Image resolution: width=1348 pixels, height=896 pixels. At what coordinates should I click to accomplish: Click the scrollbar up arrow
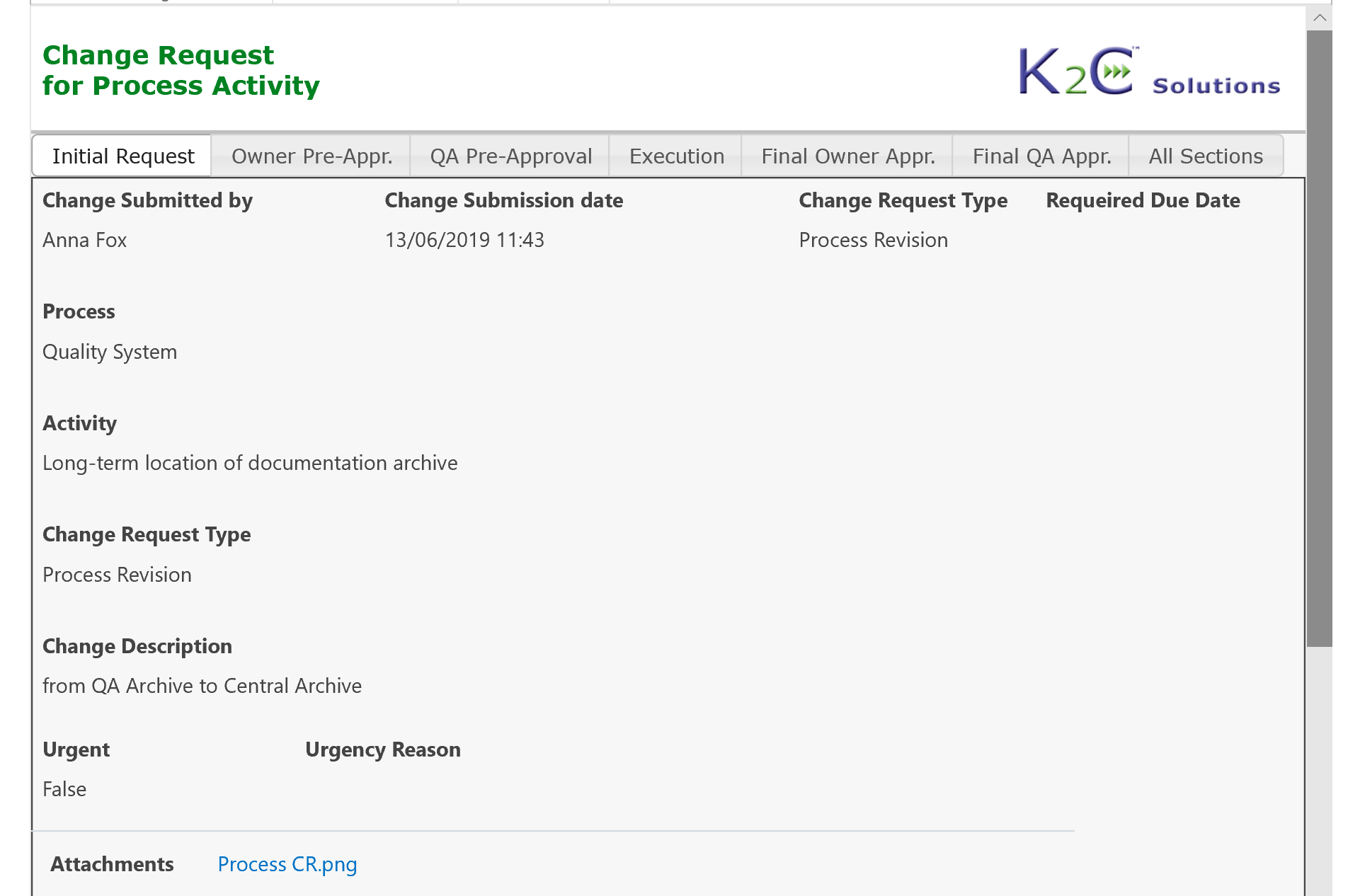1320,18
